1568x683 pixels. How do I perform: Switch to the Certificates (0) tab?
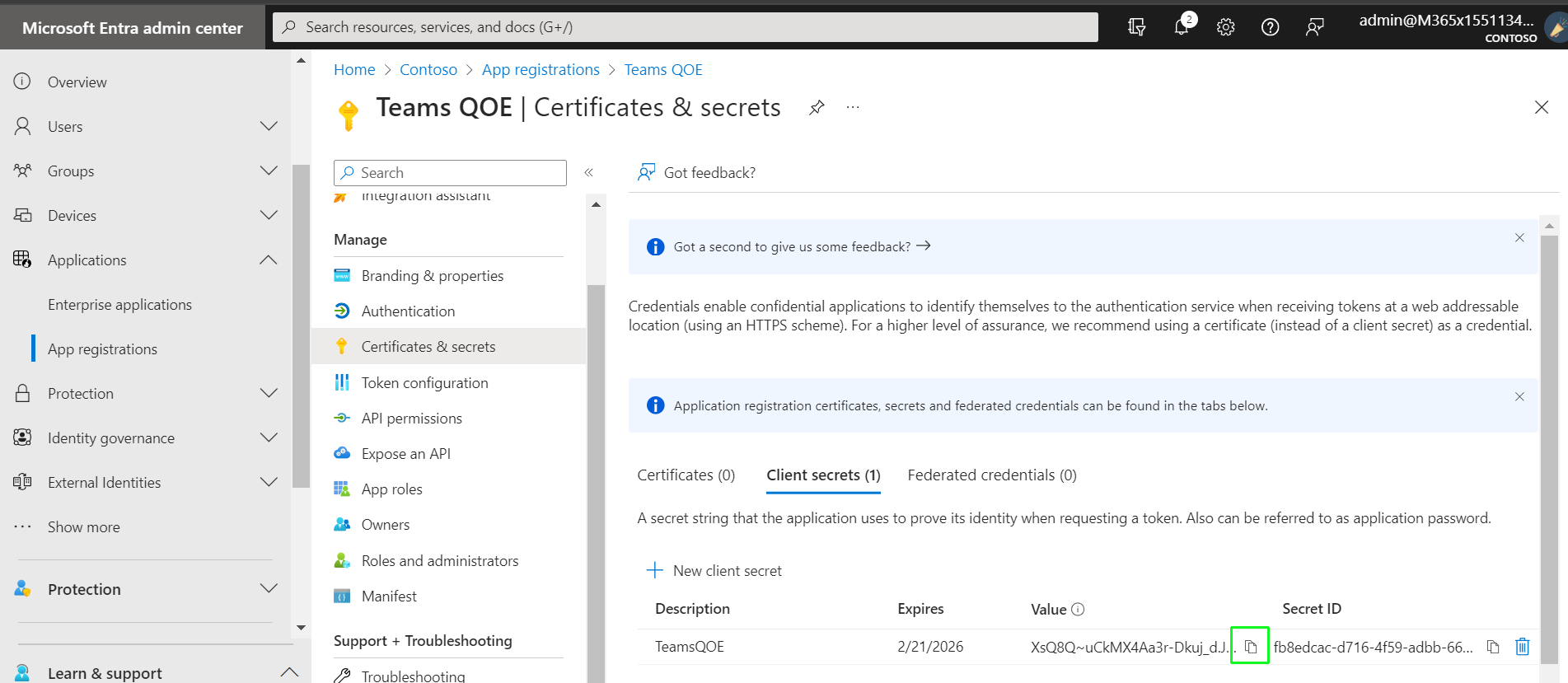coord(686,475)
